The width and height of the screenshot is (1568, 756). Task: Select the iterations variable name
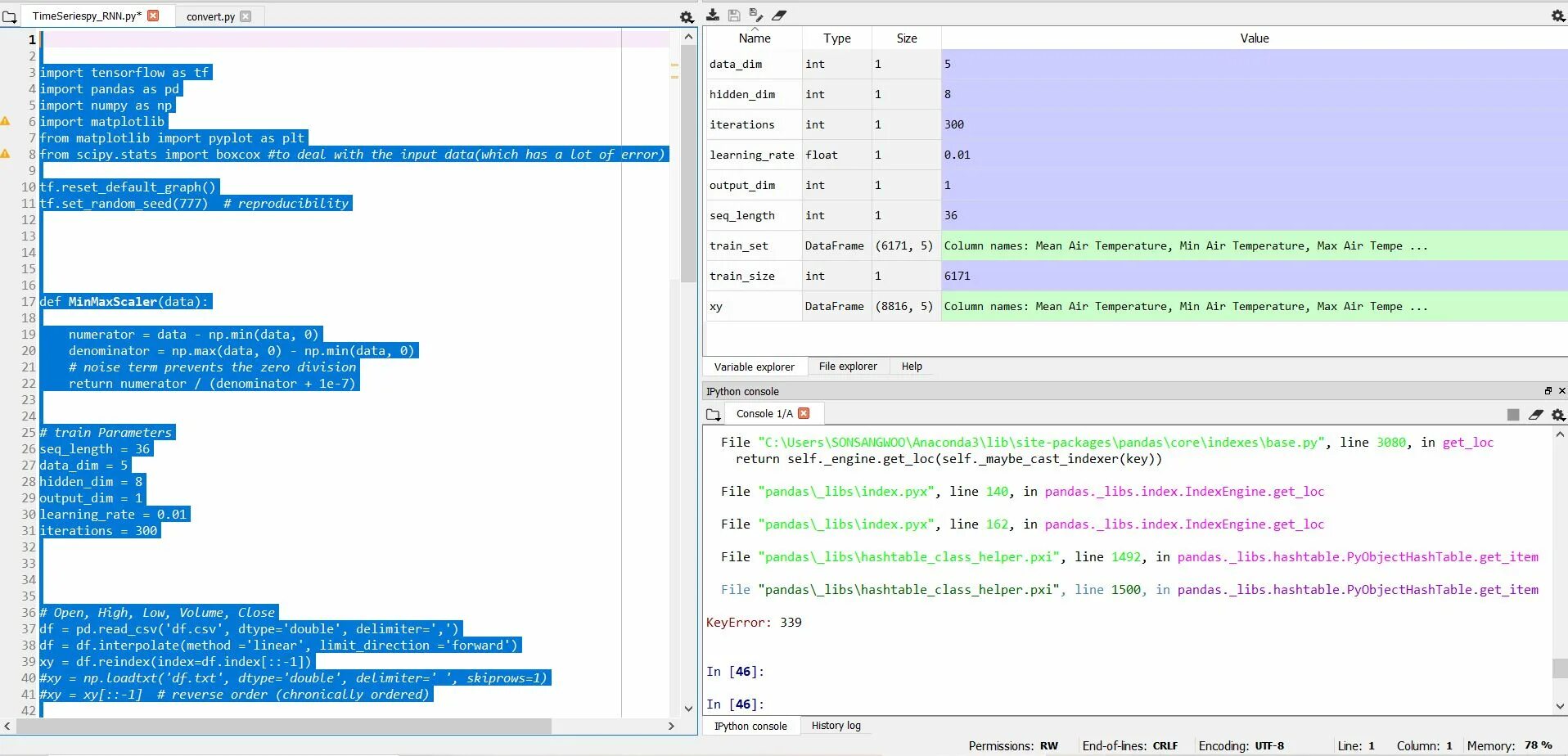(741, 124)
